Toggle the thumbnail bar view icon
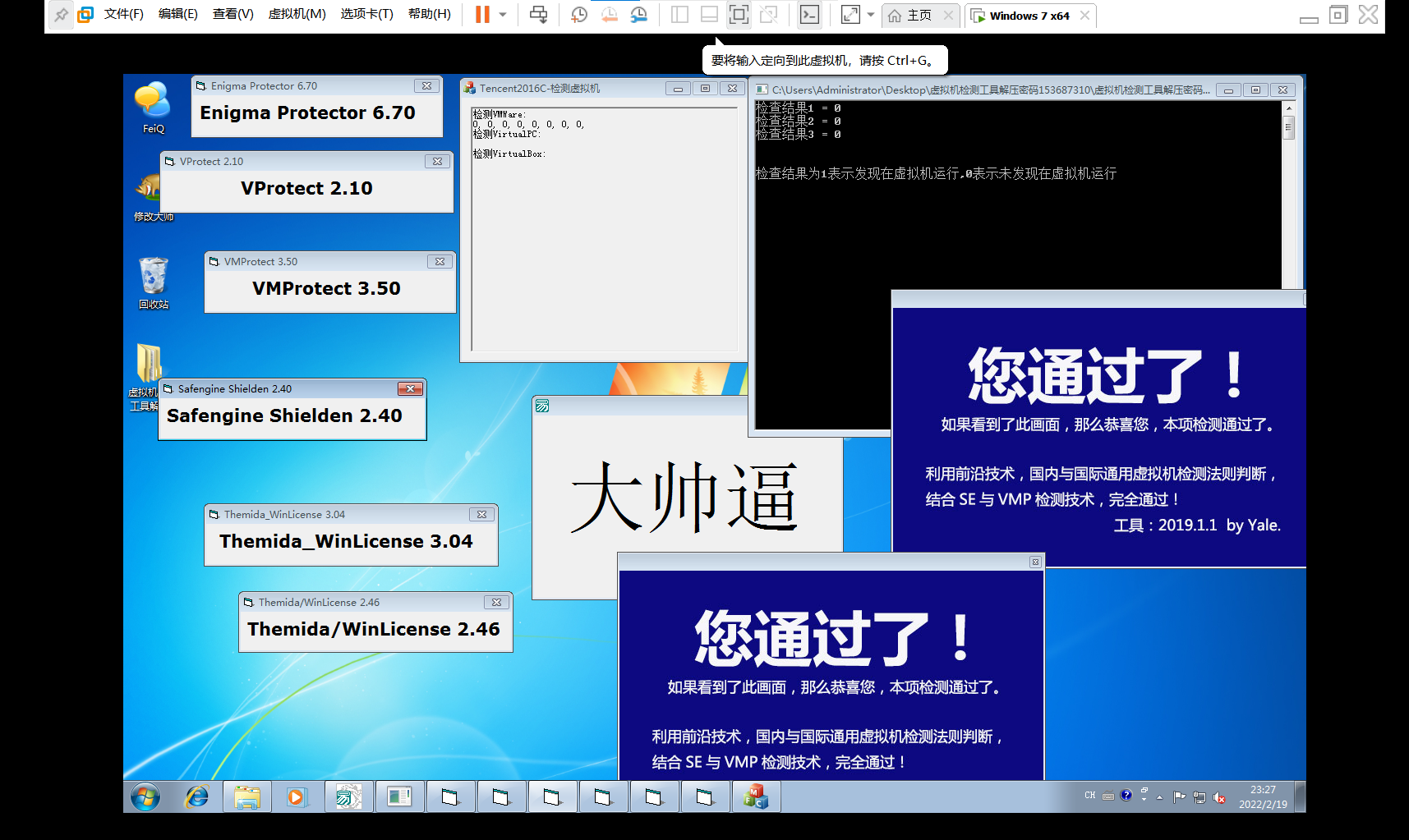The width and height of the screenshot is (1409, 840). point(709,15)
